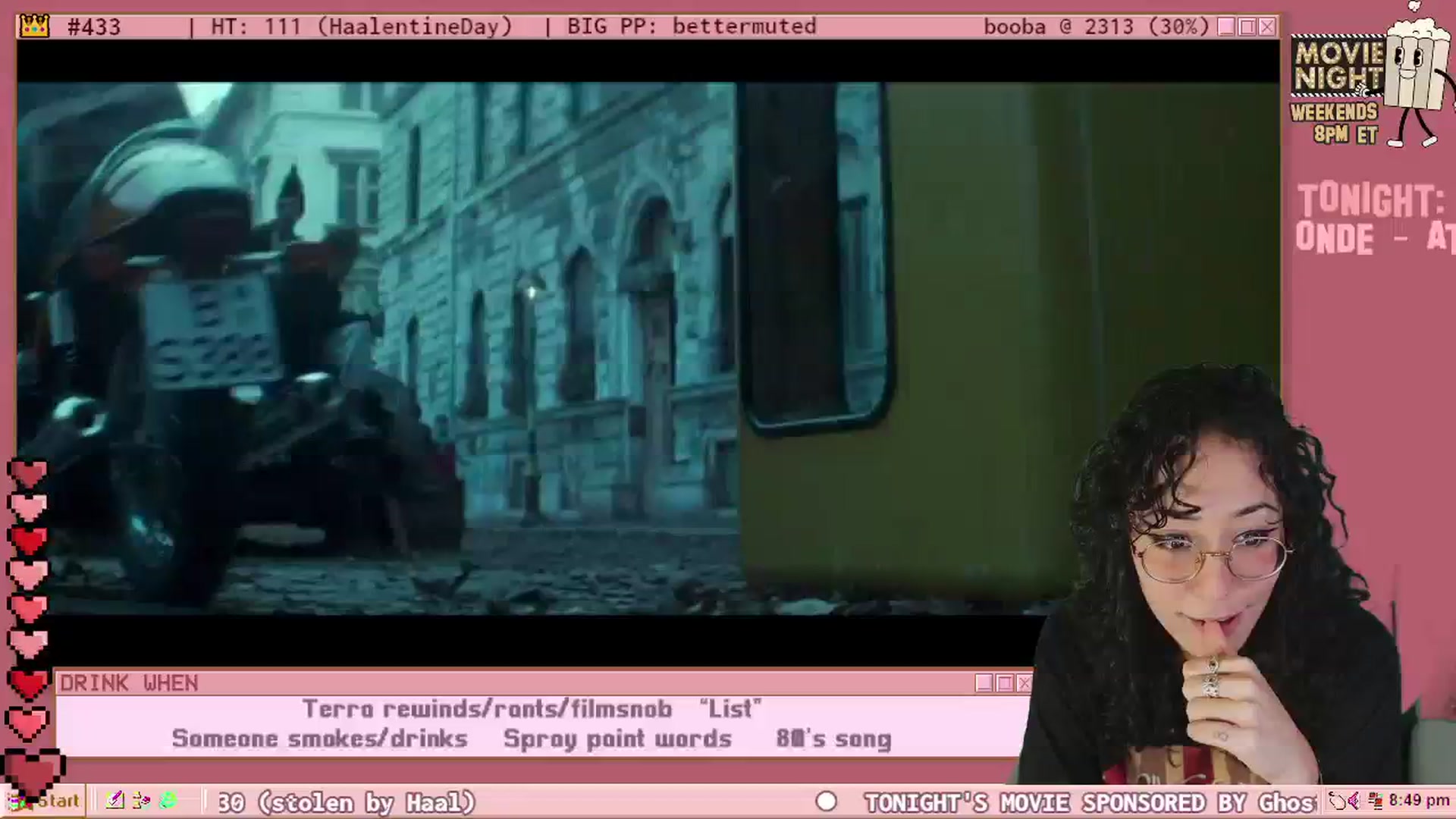Click the crown icon in the top bar
The width and height of the screenshot is (1456, 819).
(34, 26)
